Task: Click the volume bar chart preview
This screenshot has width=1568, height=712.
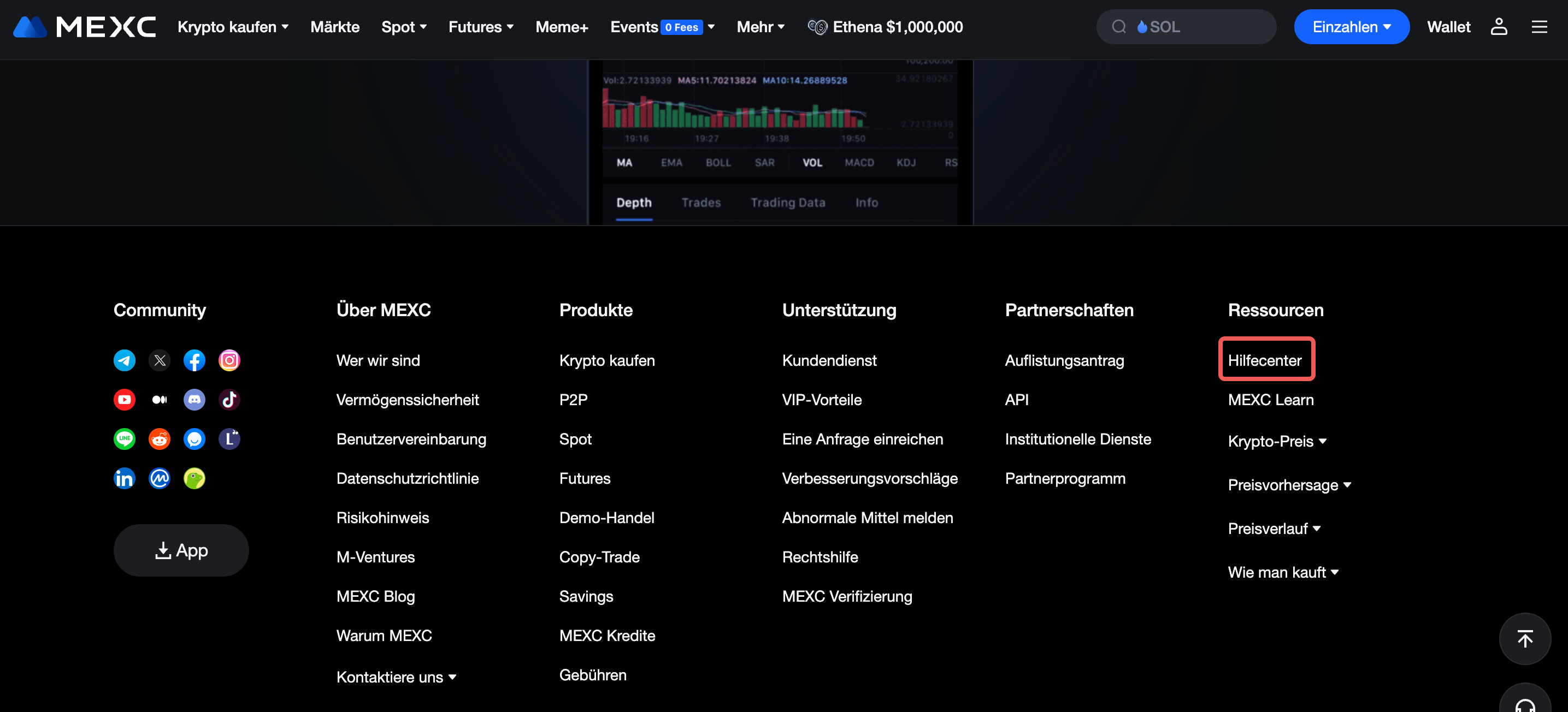Action: [x=734, y=108]
